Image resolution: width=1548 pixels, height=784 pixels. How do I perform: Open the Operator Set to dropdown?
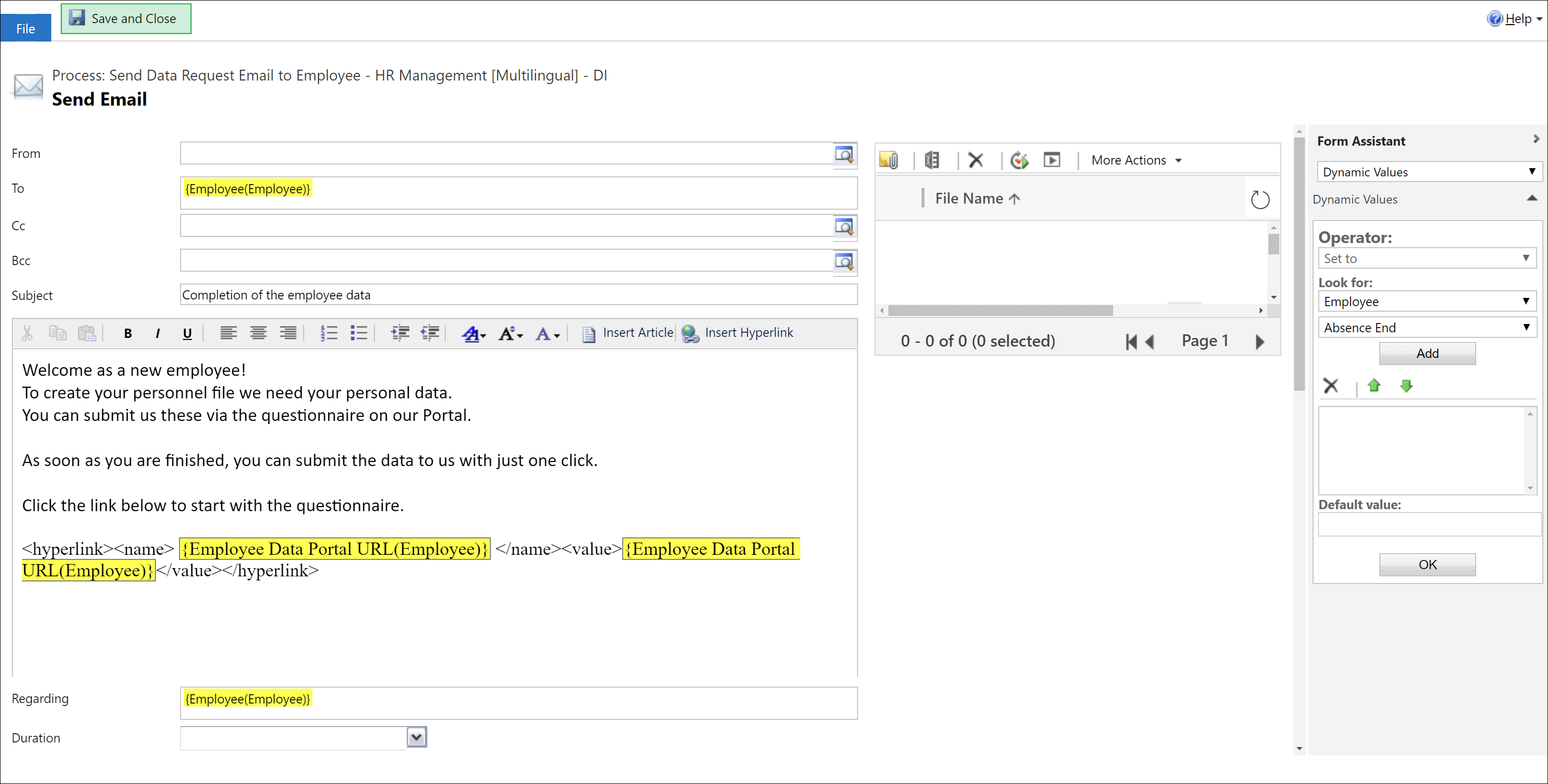[1426, 258]
